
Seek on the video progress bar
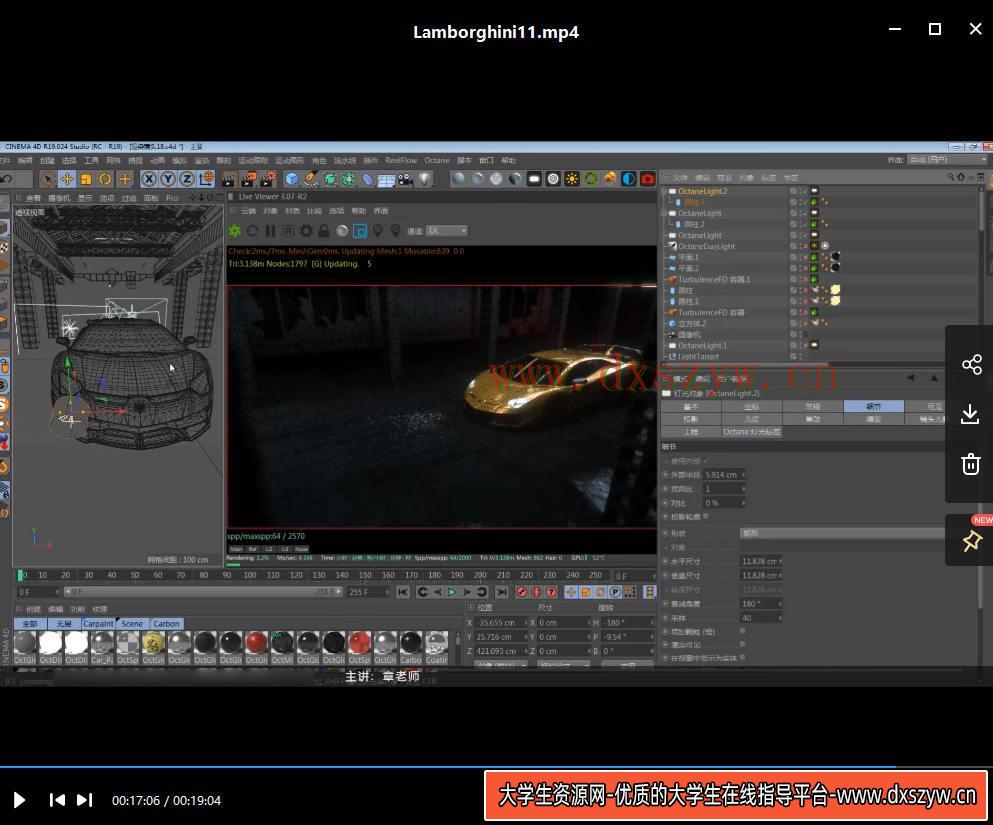pos(496,767)
